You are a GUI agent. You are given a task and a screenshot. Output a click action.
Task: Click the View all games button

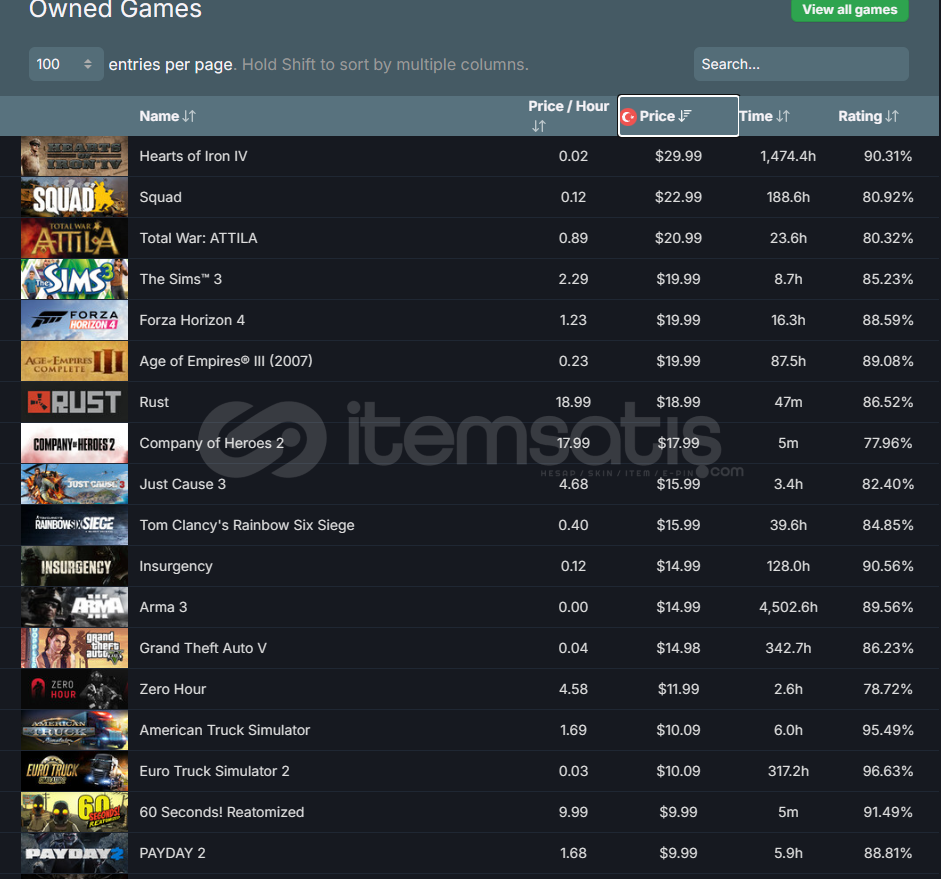click(849, 10)
